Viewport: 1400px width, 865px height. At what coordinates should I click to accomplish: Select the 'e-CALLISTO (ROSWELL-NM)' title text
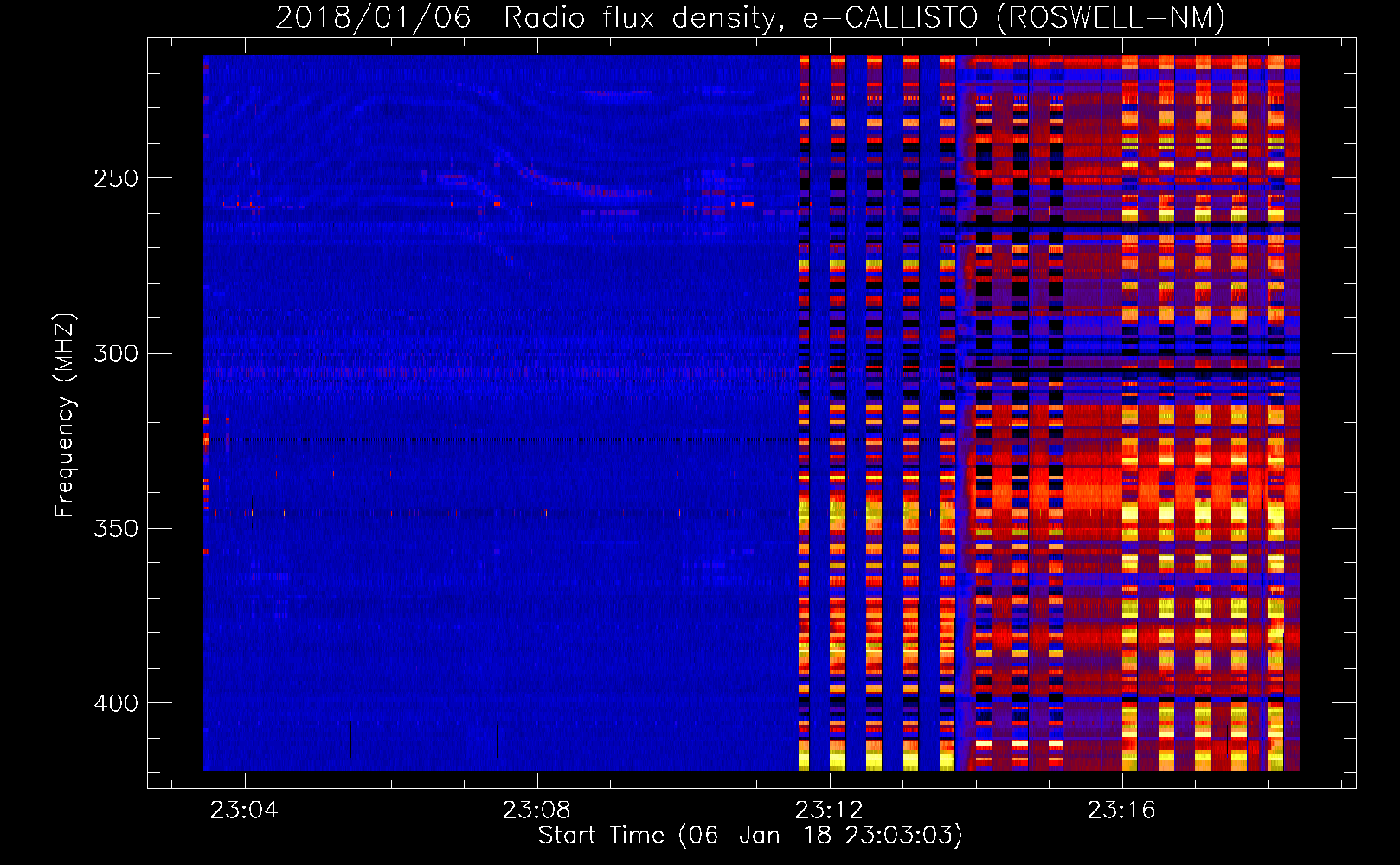click(x=1014, y=18)
